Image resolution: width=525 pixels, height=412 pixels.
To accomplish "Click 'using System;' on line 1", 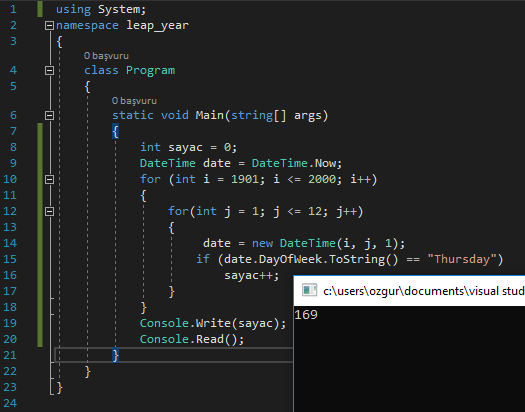I will click(101, 10).
